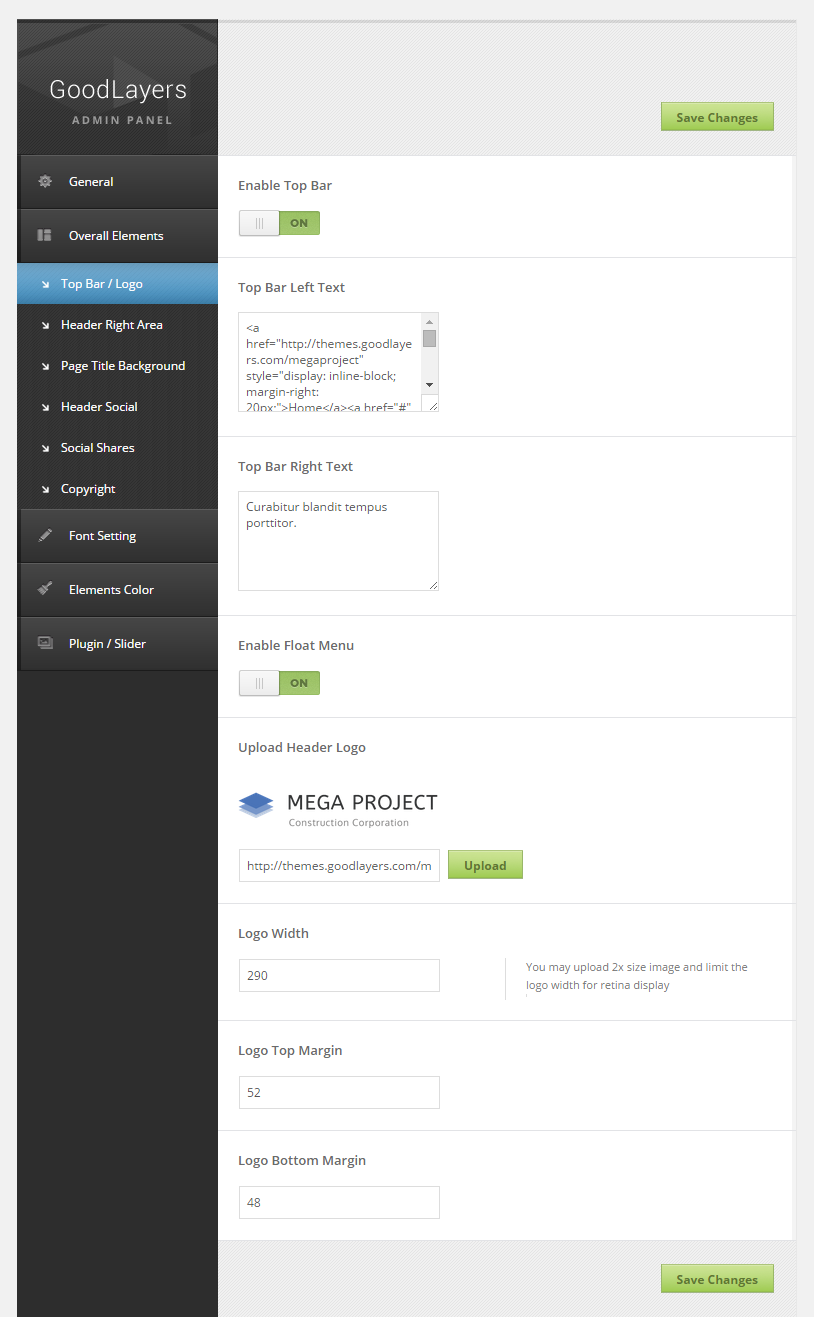
Task: Click the Top Bar Right Text textarea
Action: click(338, 540)
